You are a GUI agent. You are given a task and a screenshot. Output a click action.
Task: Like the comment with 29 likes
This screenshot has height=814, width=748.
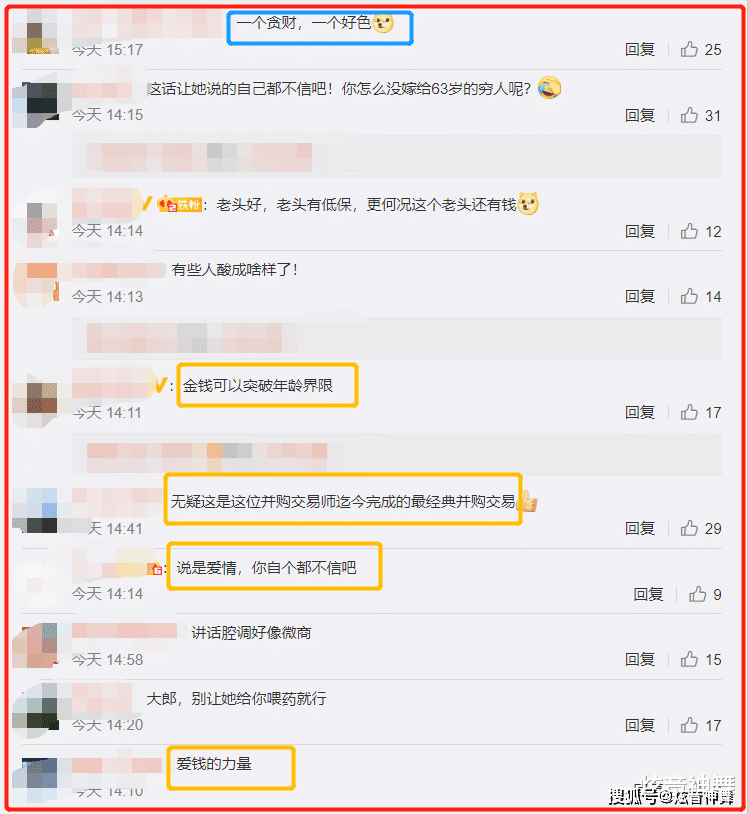[x=689, y=528]
